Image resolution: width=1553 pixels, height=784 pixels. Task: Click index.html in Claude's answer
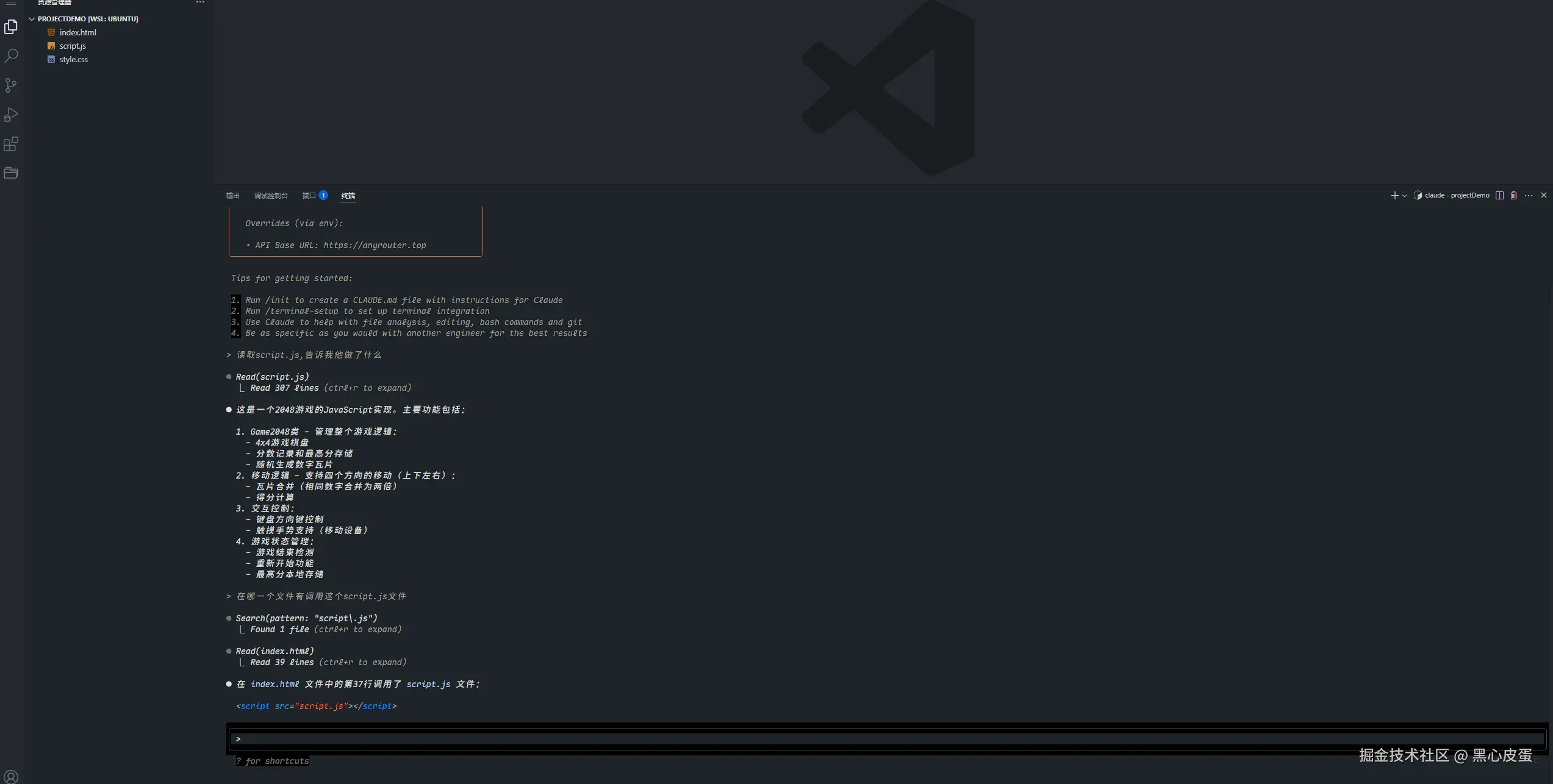point(275,684)
